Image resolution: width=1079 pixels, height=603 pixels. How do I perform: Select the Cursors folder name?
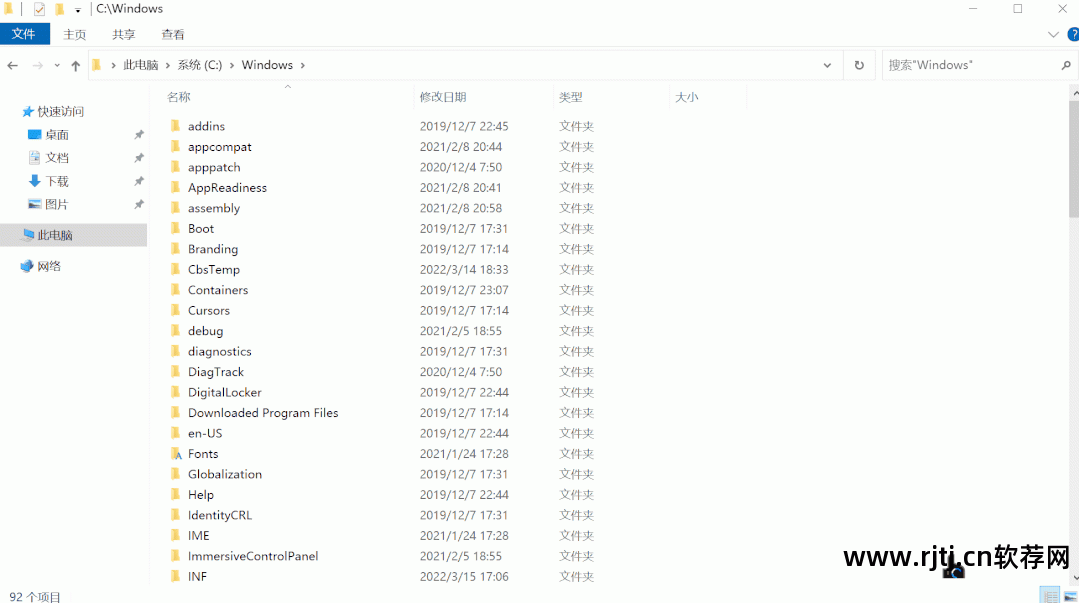[209, 310]
